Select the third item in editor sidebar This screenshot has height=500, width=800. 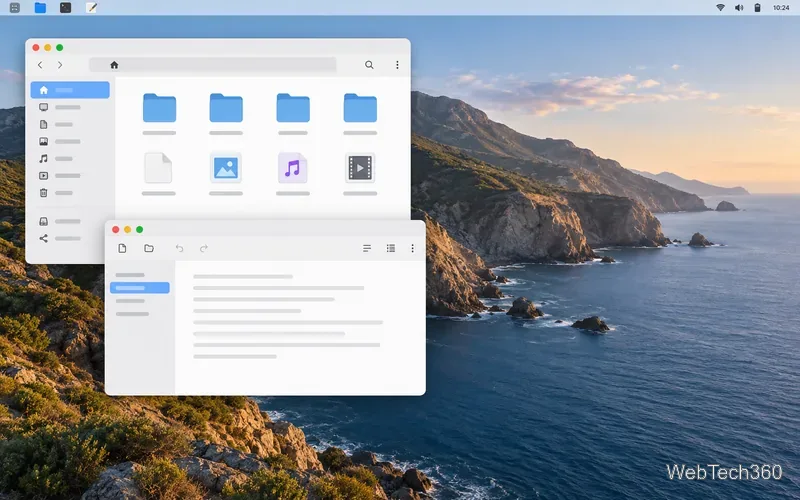click(130, 301)
